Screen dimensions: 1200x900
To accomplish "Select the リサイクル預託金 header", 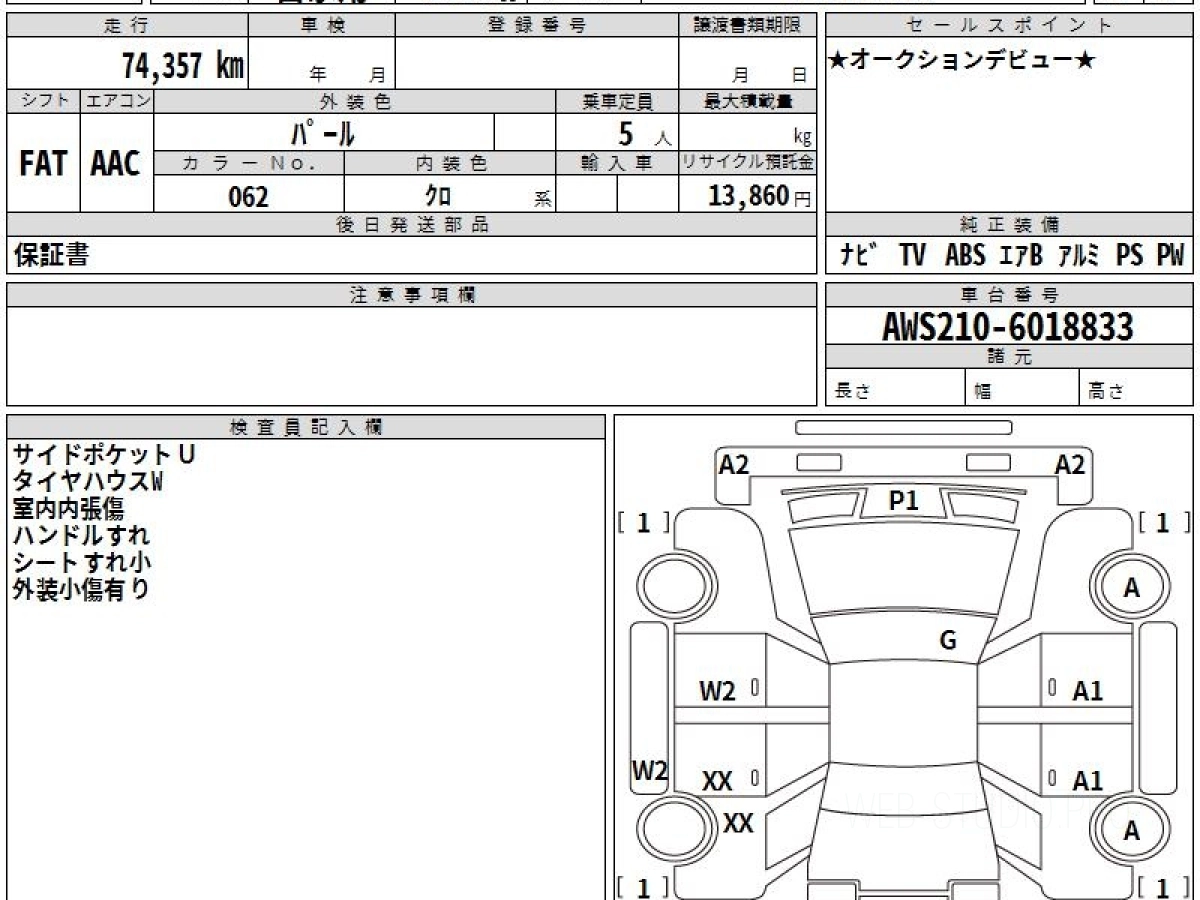I will (747, 164).
